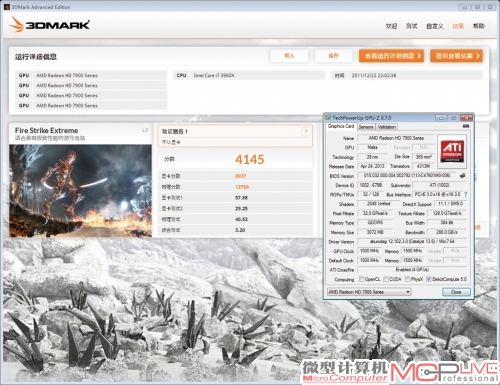
Task: Open the 测试 menu in 3DMark
Action: (412, 26)
